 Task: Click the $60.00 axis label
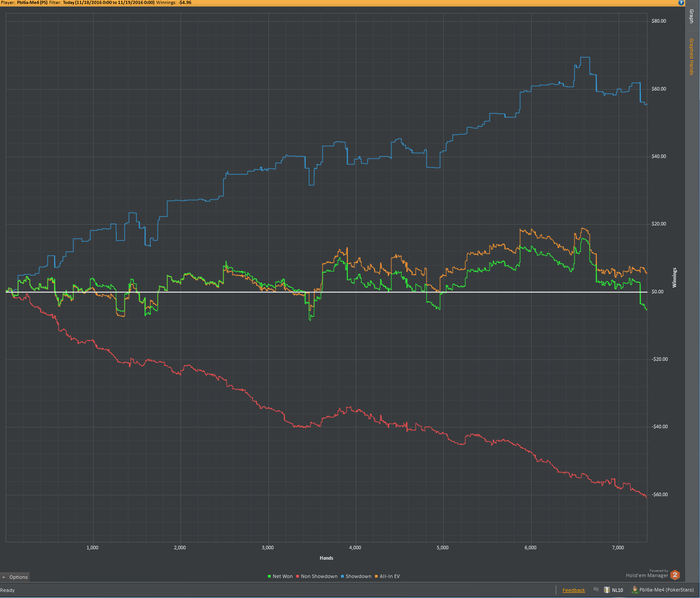(x=658, y=89)
